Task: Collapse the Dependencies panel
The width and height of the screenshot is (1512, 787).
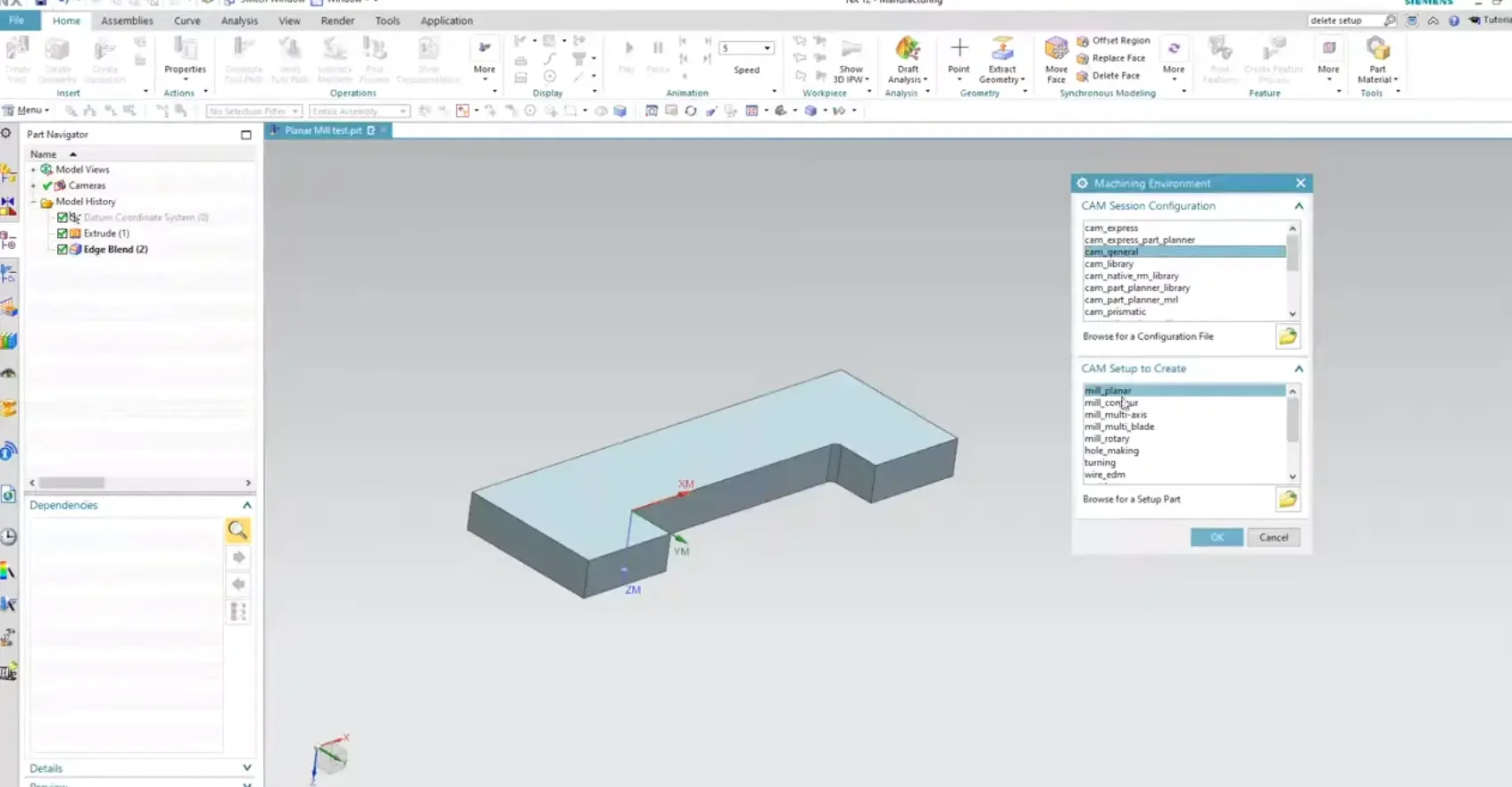Action: click(247, 505)
